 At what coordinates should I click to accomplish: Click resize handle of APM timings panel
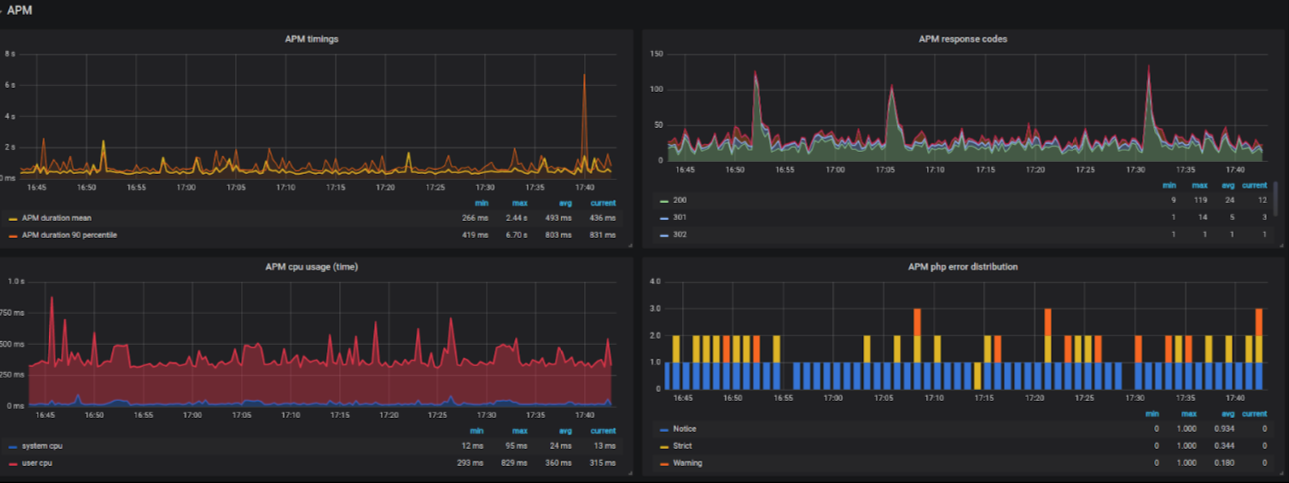630,244
